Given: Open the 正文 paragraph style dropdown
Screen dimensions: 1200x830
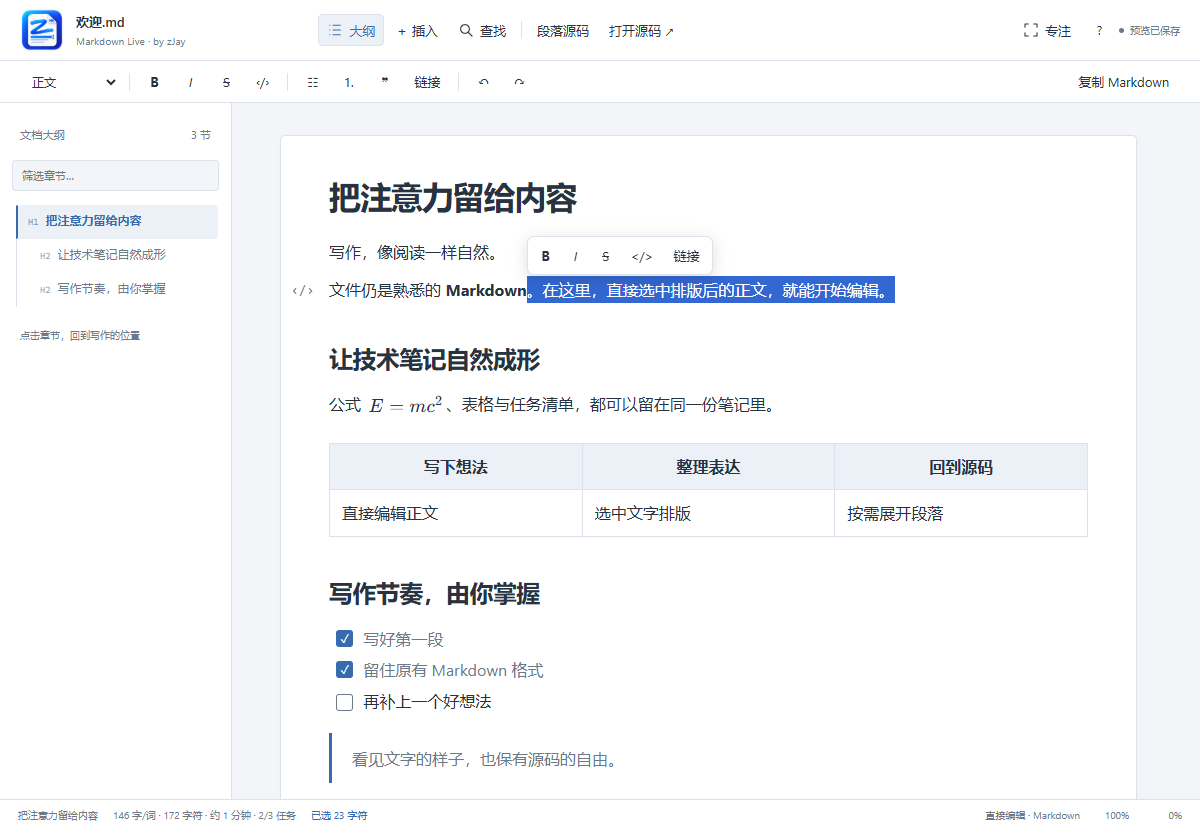Looking at the screenshot, I should [73, 82].
